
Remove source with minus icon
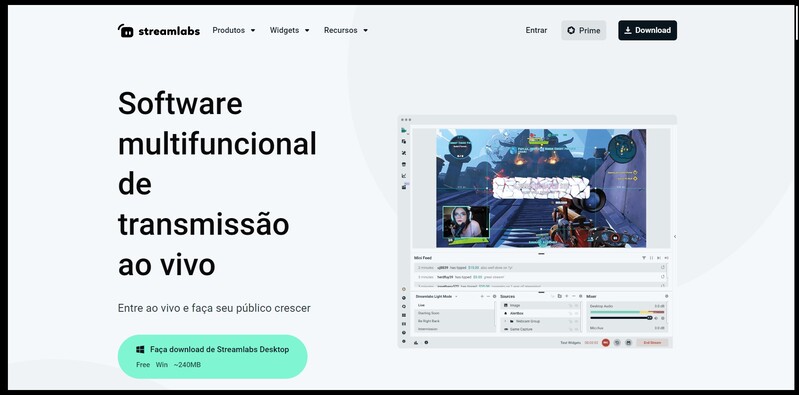574,296
